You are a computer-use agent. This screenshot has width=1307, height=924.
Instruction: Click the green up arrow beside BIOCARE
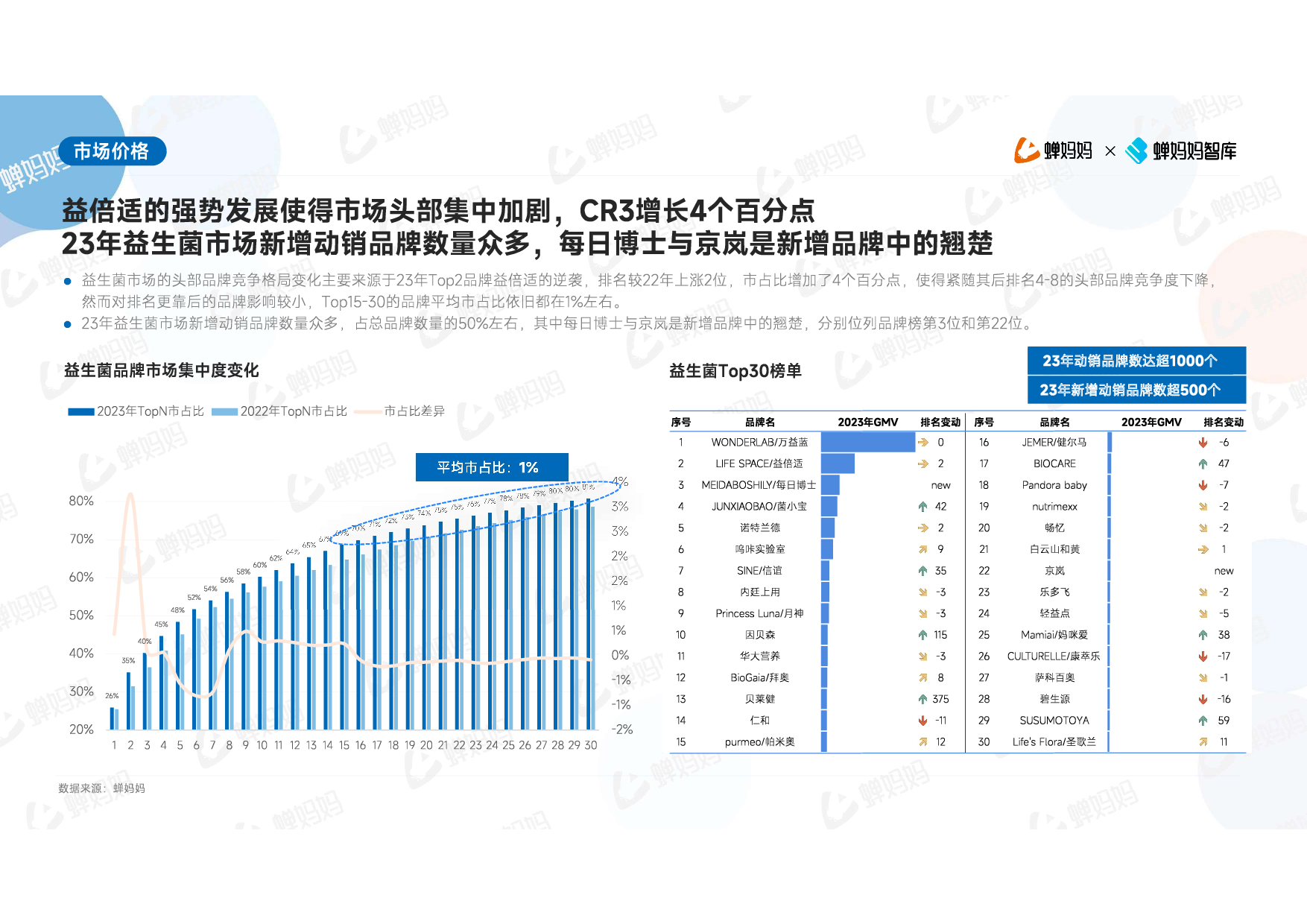coord(1203,463)
